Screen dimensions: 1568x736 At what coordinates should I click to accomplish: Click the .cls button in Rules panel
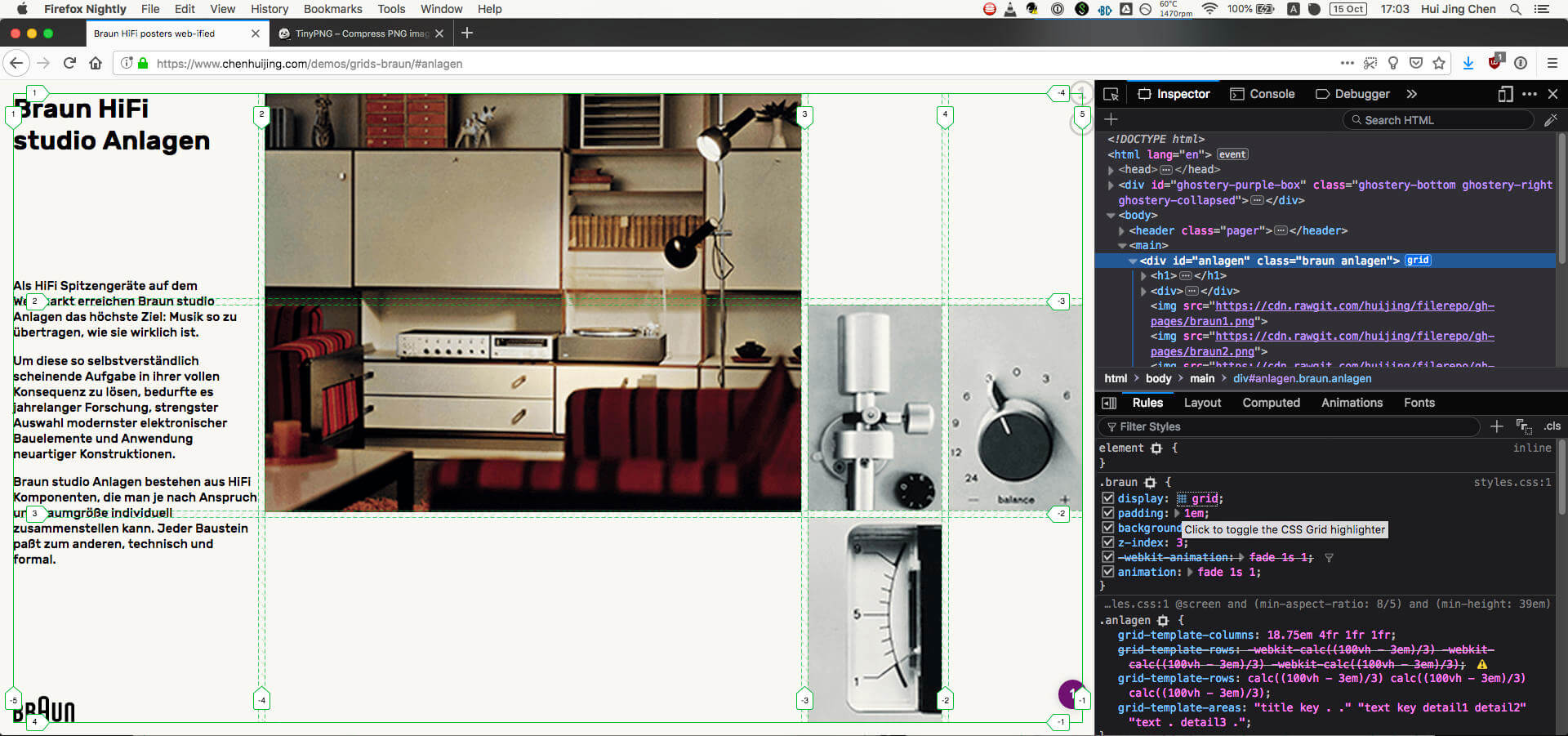tap(1552, 426)
